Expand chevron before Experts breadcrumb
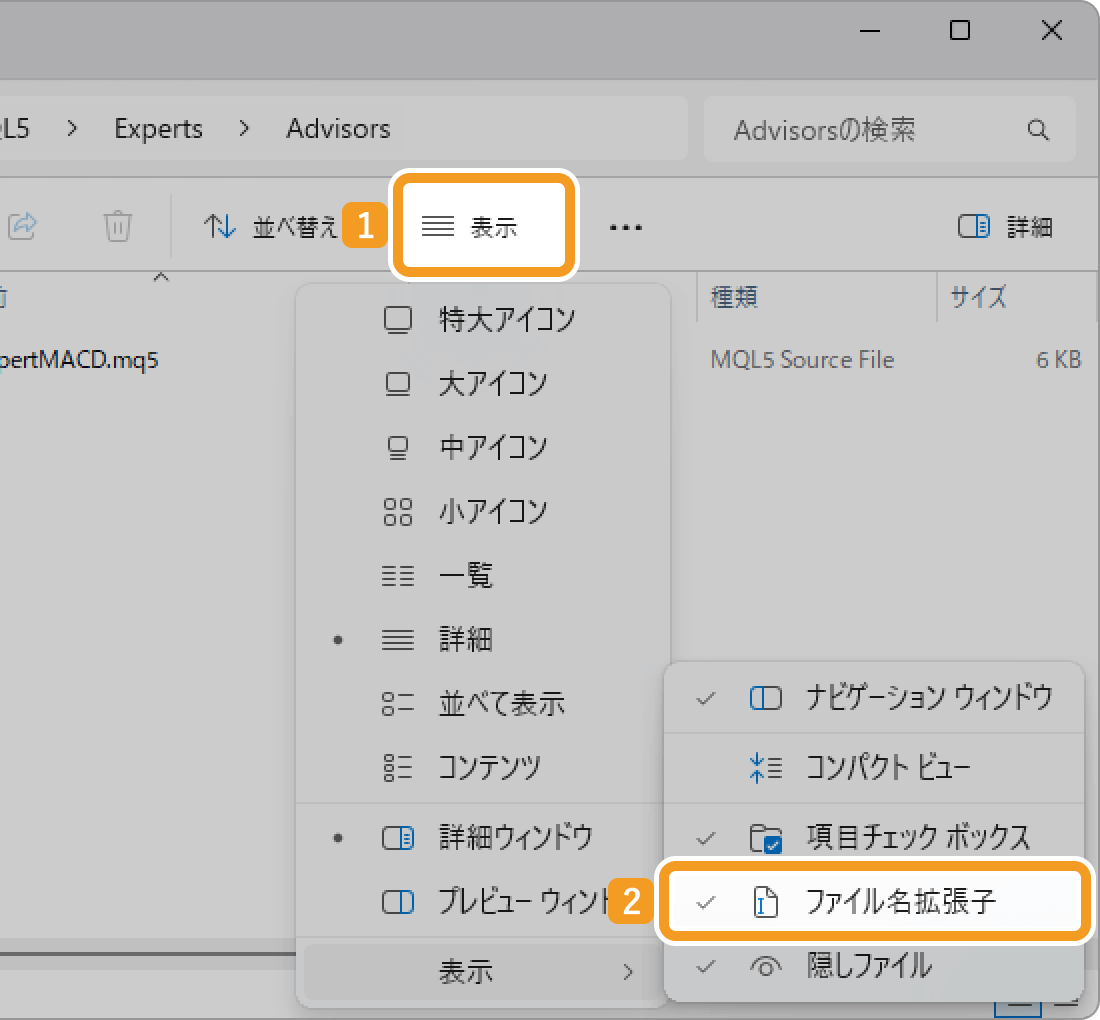Image resolution: width=1100 pixels, height=1020 pixels. (72, 129)
